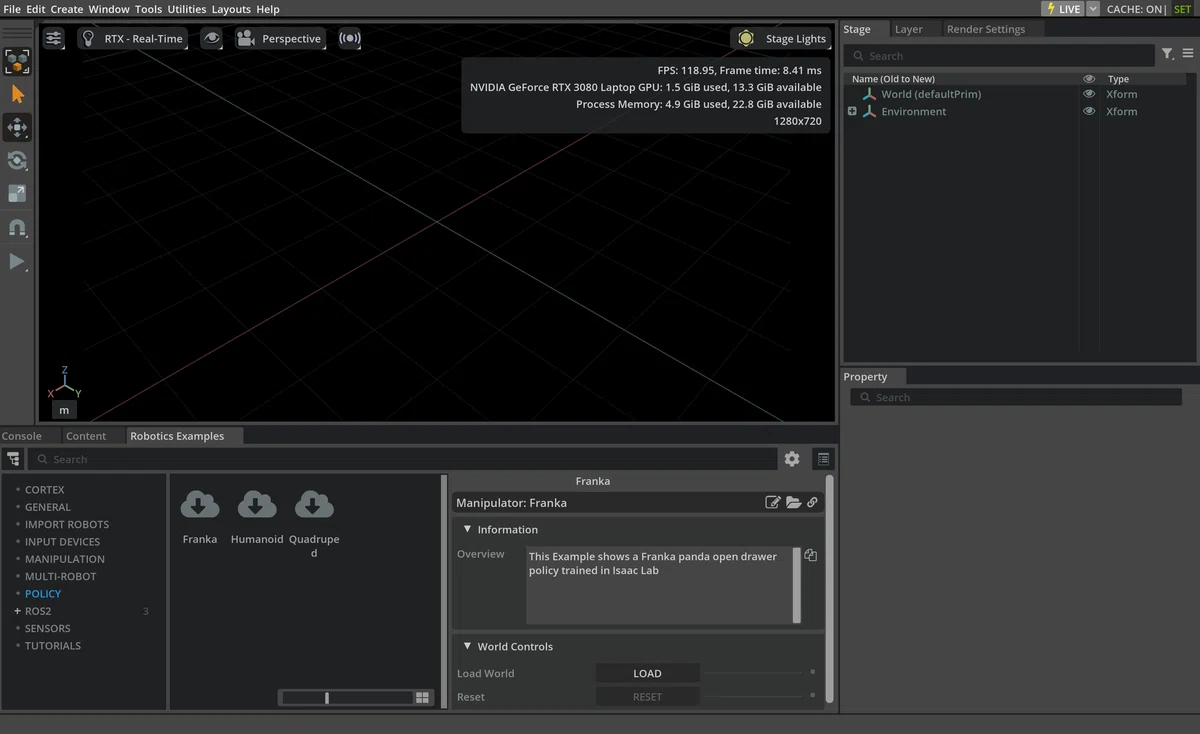
Task: Expand the ROS2 category
Action: click(x=17, y=611)
